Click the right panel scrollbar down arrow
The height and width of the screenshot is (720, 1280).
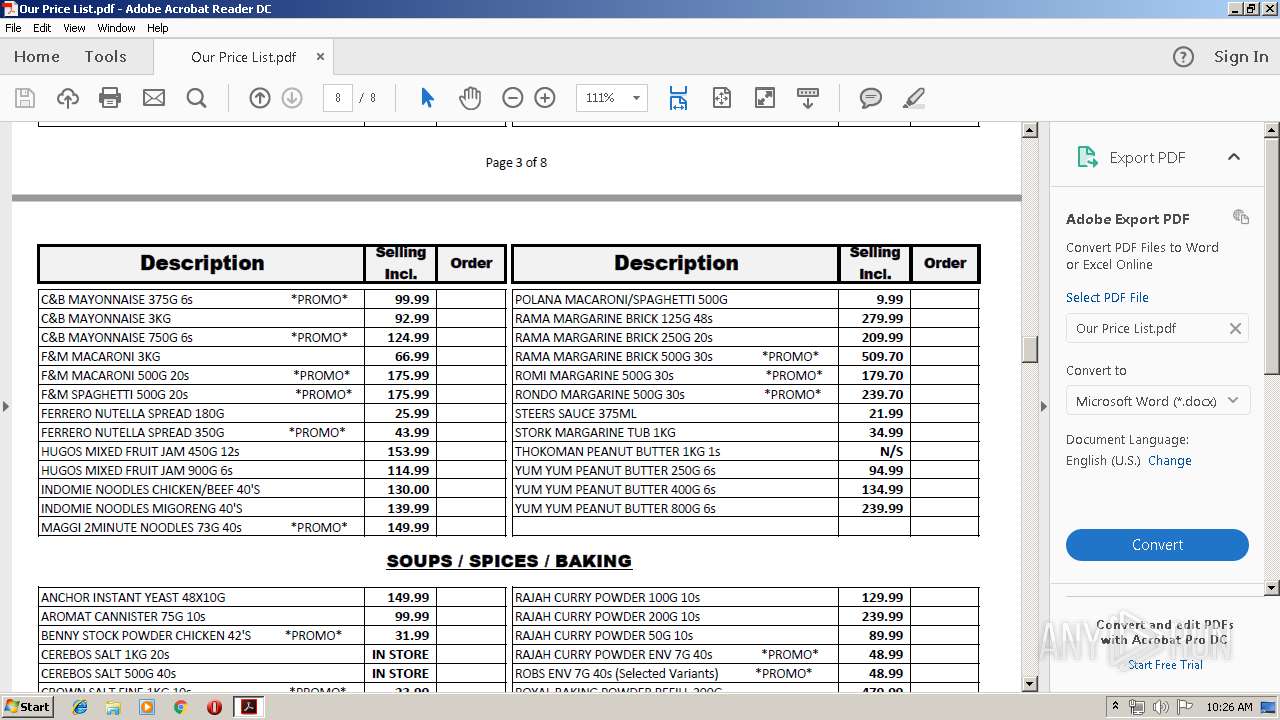tap(1271, 588)
